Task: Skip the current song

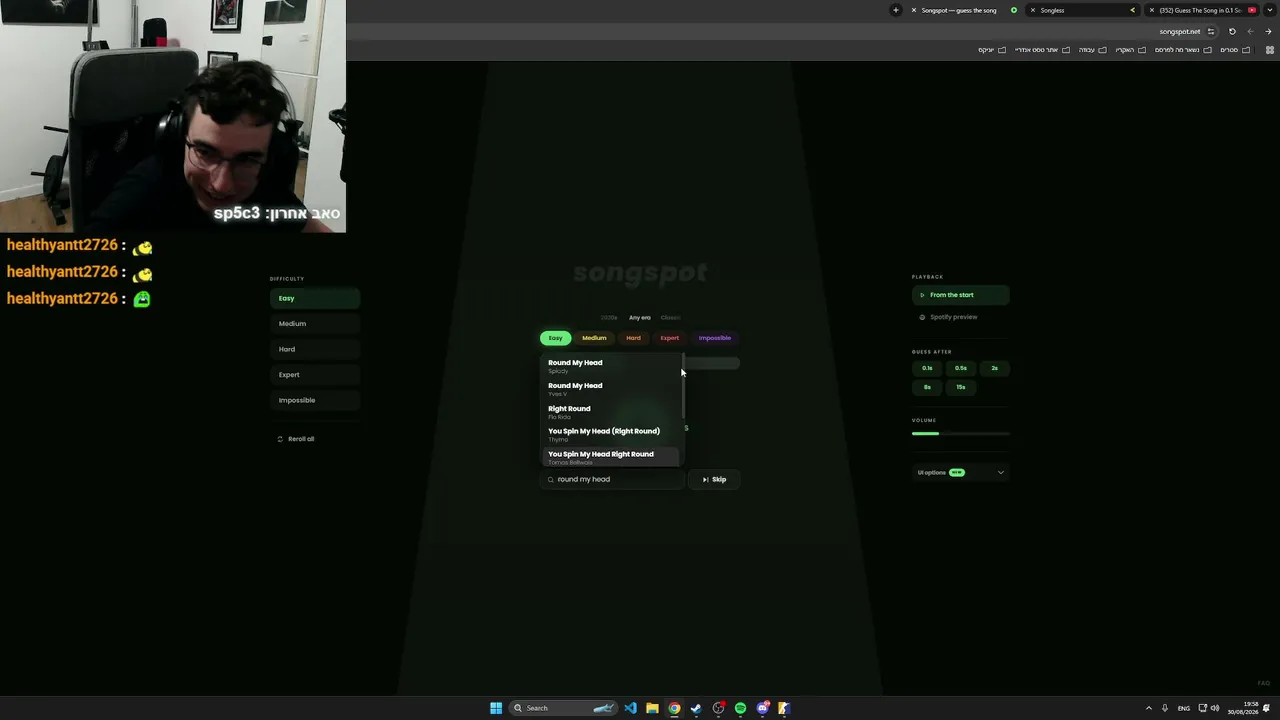Action: (x=714, y=479)
